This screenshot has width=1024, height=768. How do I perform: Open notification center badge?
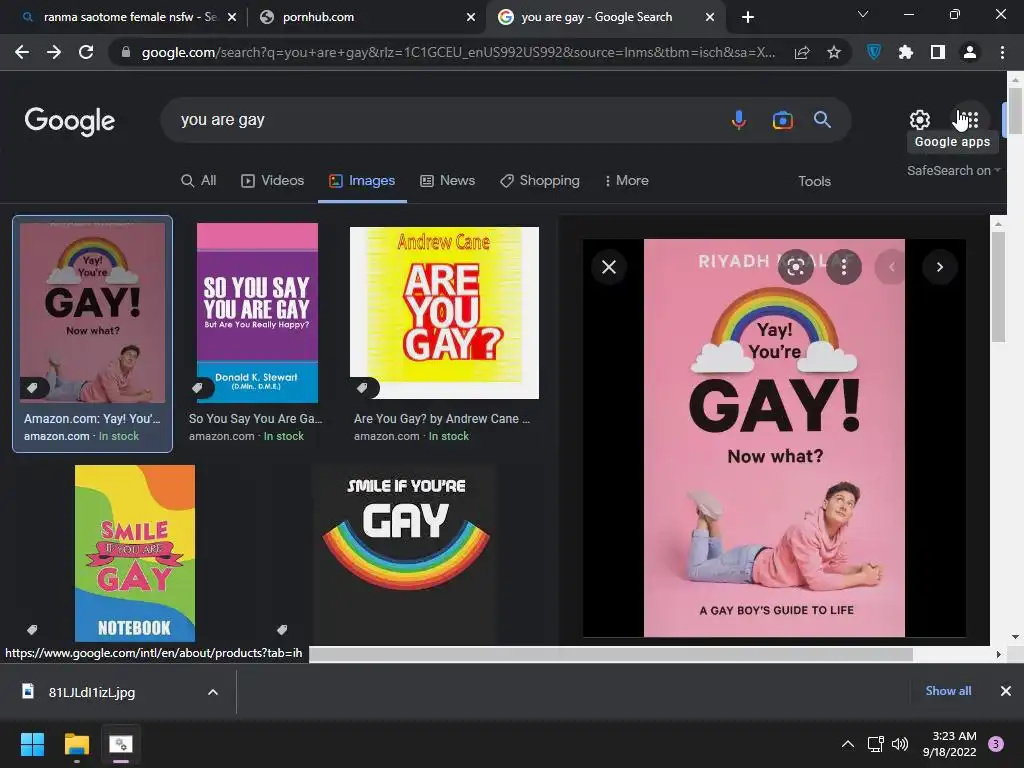pyautogui.click(x=996, y=744)
